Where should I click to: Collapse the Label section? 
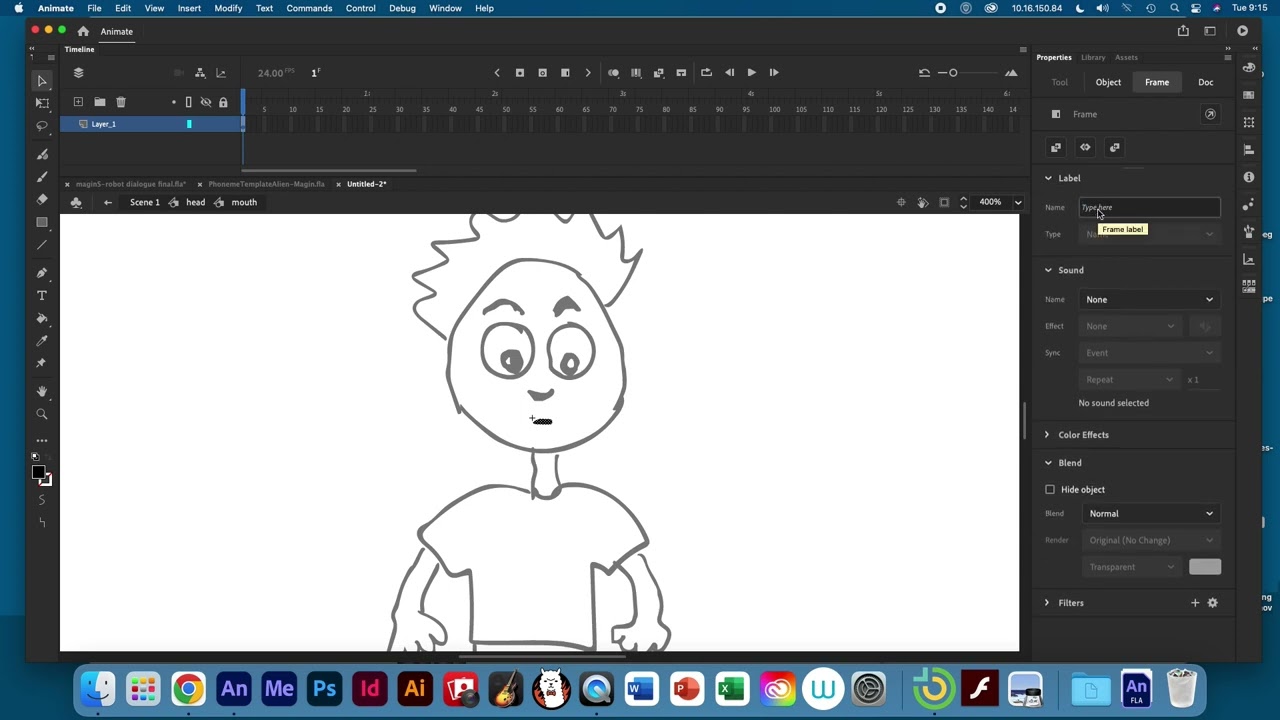pos(1048,178)
